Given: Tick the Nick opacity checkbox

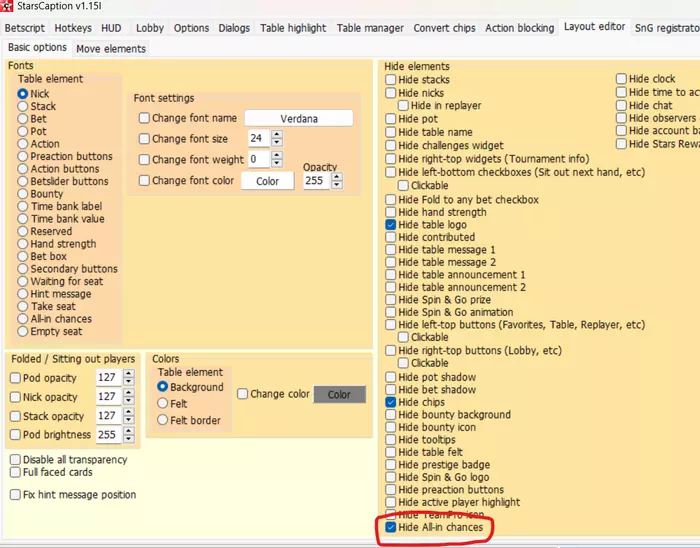Looking at the screenshot, I should (15, 397).
